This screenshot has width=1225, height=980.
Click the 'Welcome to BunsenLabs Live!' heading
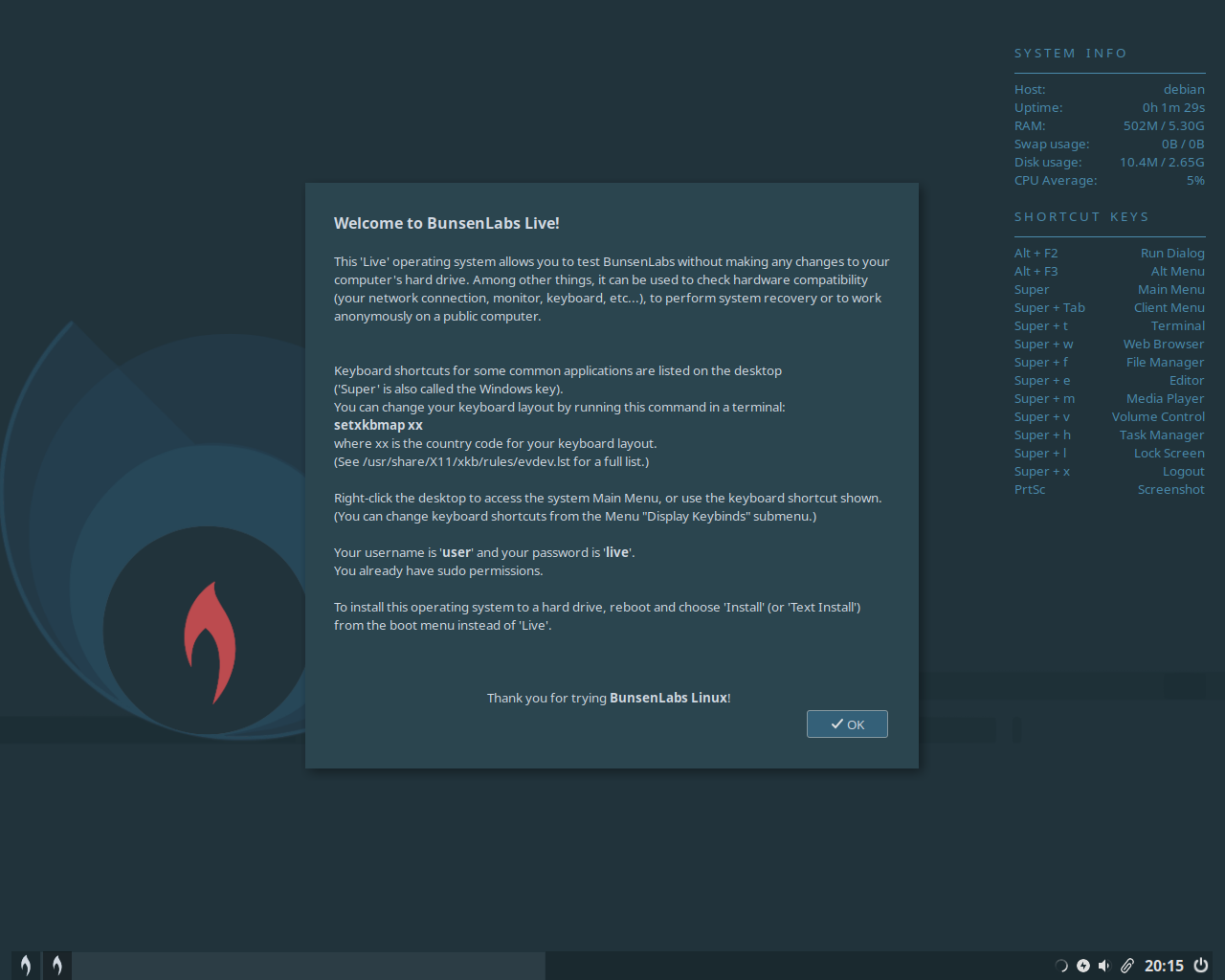tap(446, 223)
